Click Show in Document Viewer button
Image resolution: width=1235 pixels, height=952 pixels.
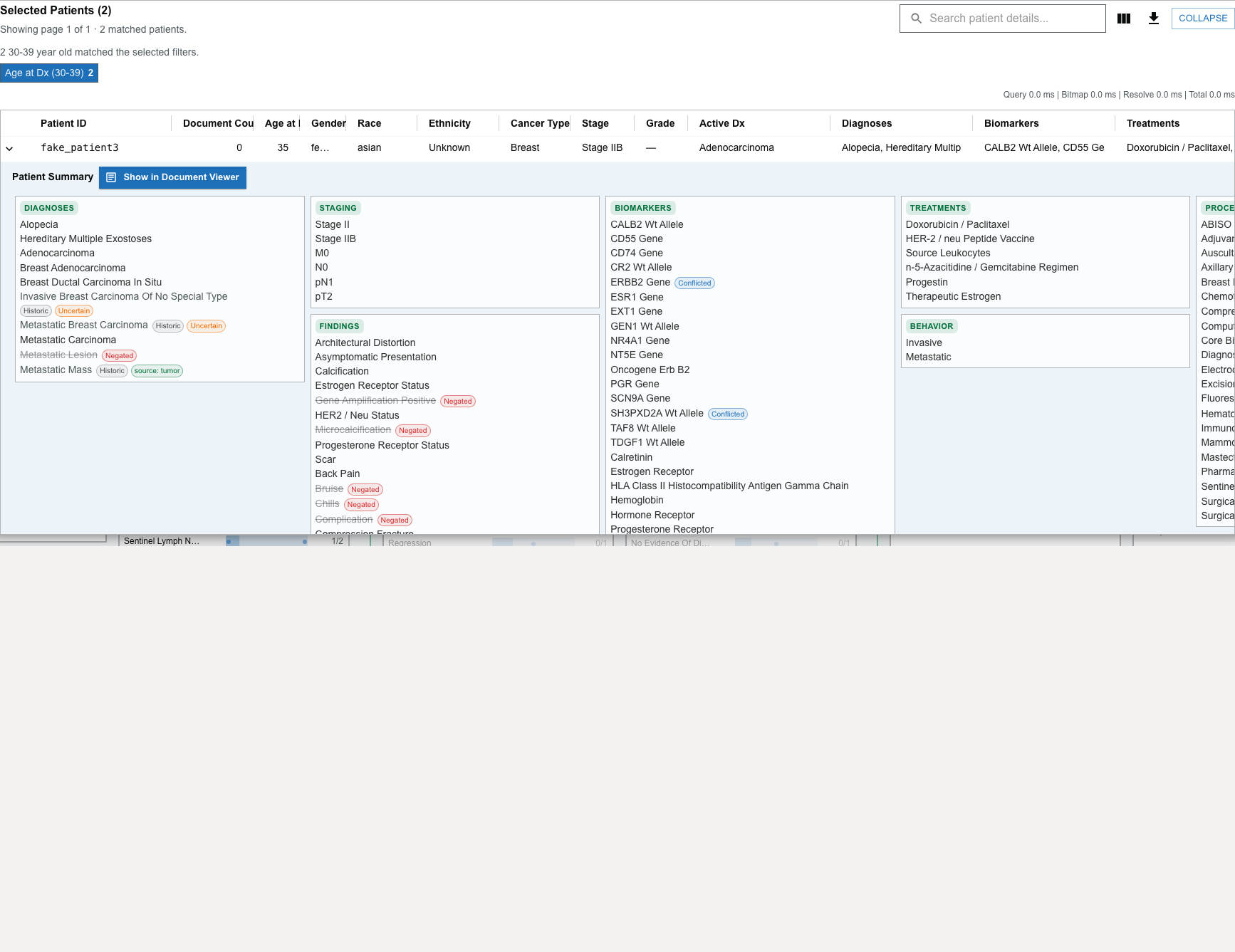pos(172,177)
